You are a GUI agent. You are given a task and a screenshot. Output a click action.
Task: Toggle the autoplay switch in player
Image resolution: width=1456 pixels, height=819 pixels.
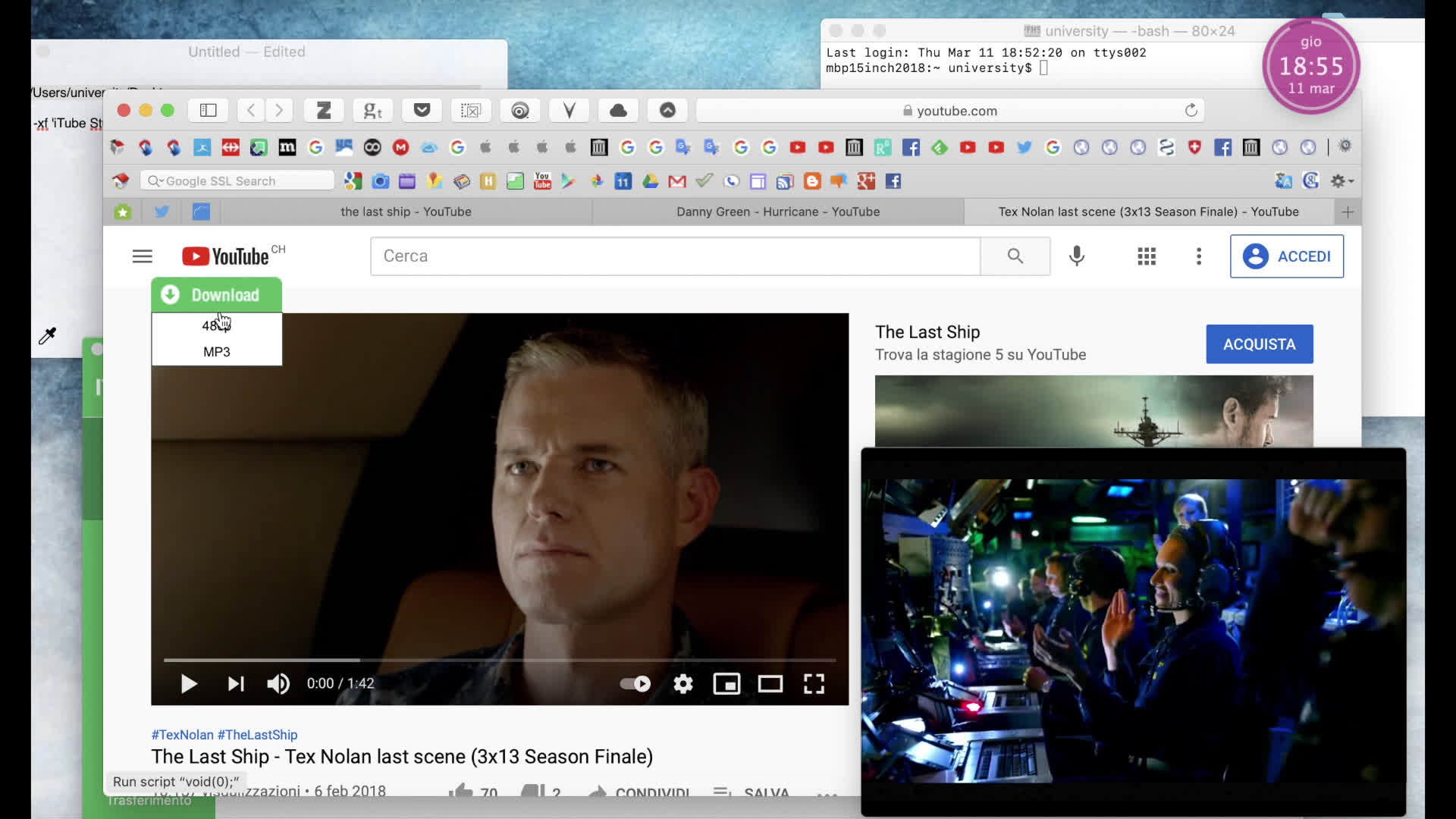635,684
